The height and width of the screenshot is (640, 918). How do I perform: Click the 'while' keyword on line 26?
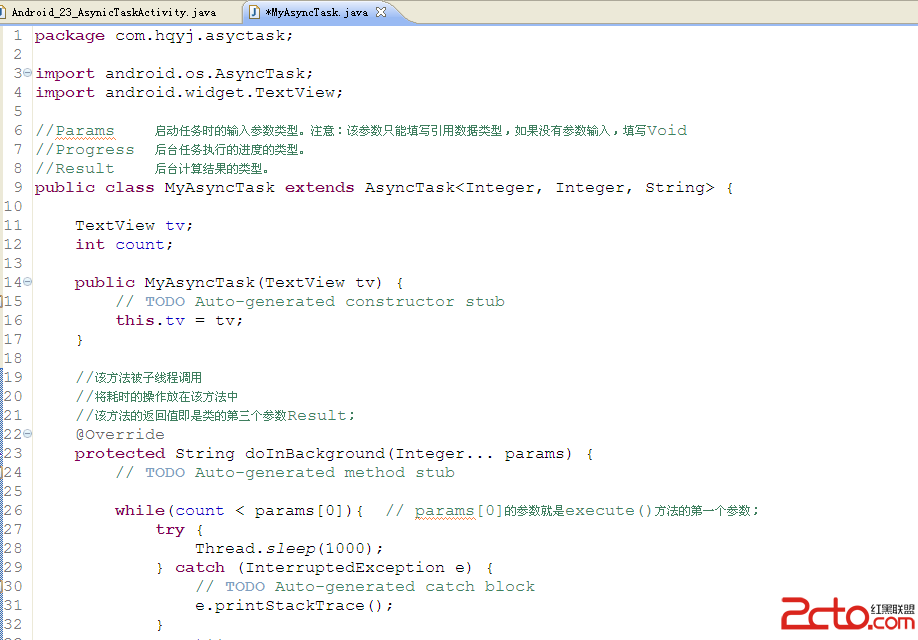[x=140, y=511]
